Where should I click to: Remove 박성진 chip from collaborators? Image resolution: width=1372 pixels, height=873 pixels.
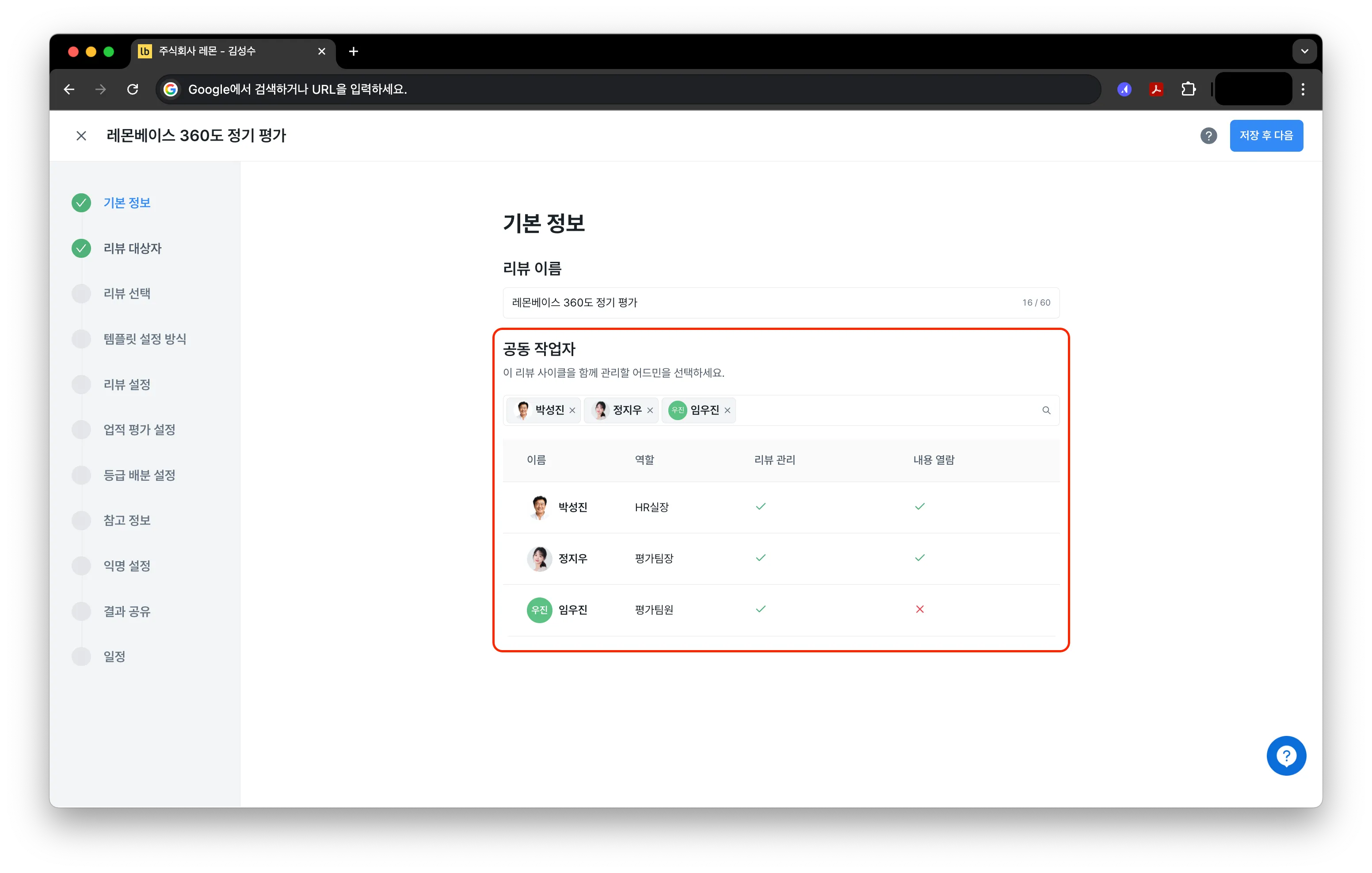572,410
